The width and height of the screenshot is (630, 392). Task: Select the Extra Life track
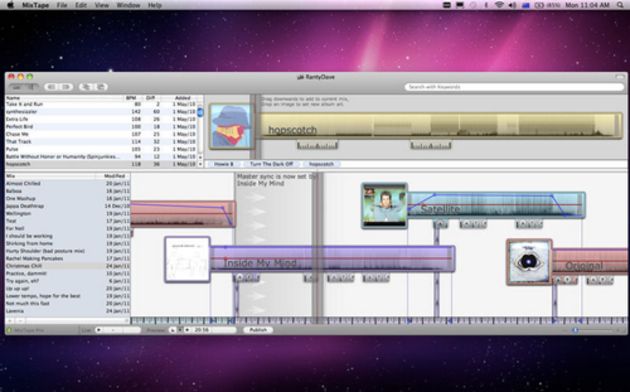click(x=101, y=119)
